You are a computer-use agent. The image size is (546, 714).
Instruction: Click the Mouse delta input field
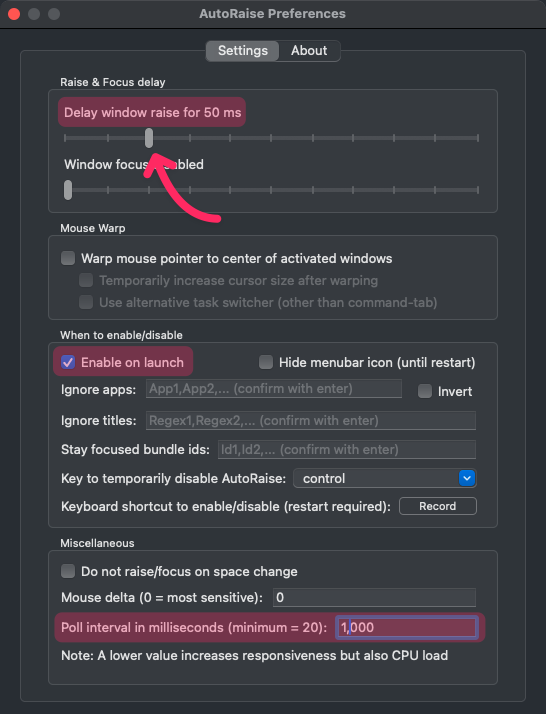[374, 597]
